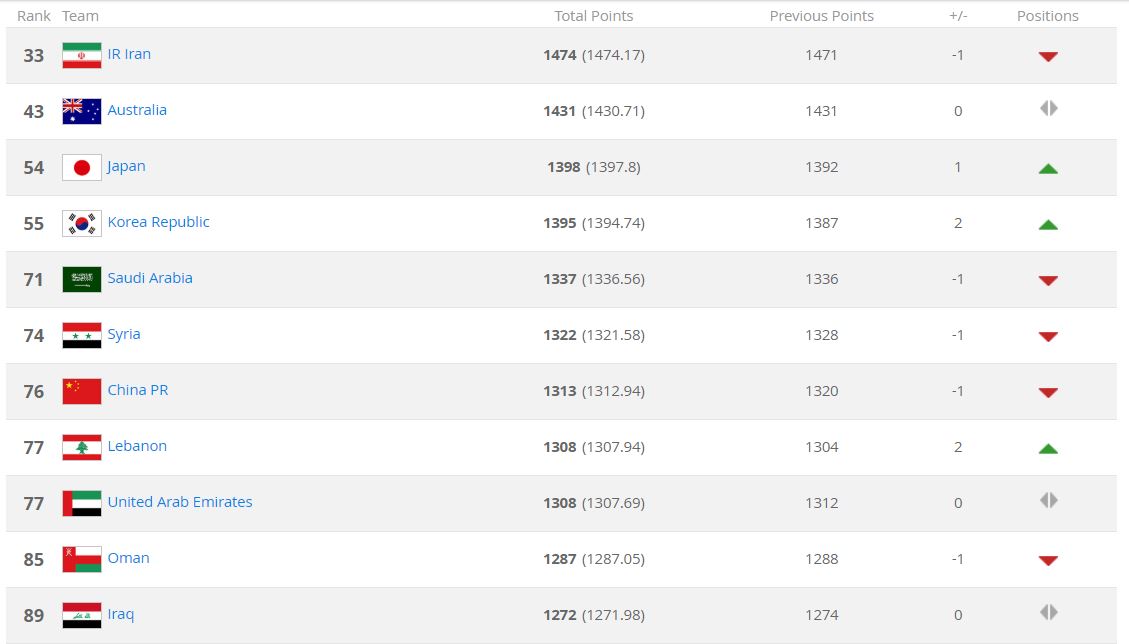Click the Japan flag icon
The width and height of the screenshot is (1129, 644).
pyautogui.click(x=81, y=167)
